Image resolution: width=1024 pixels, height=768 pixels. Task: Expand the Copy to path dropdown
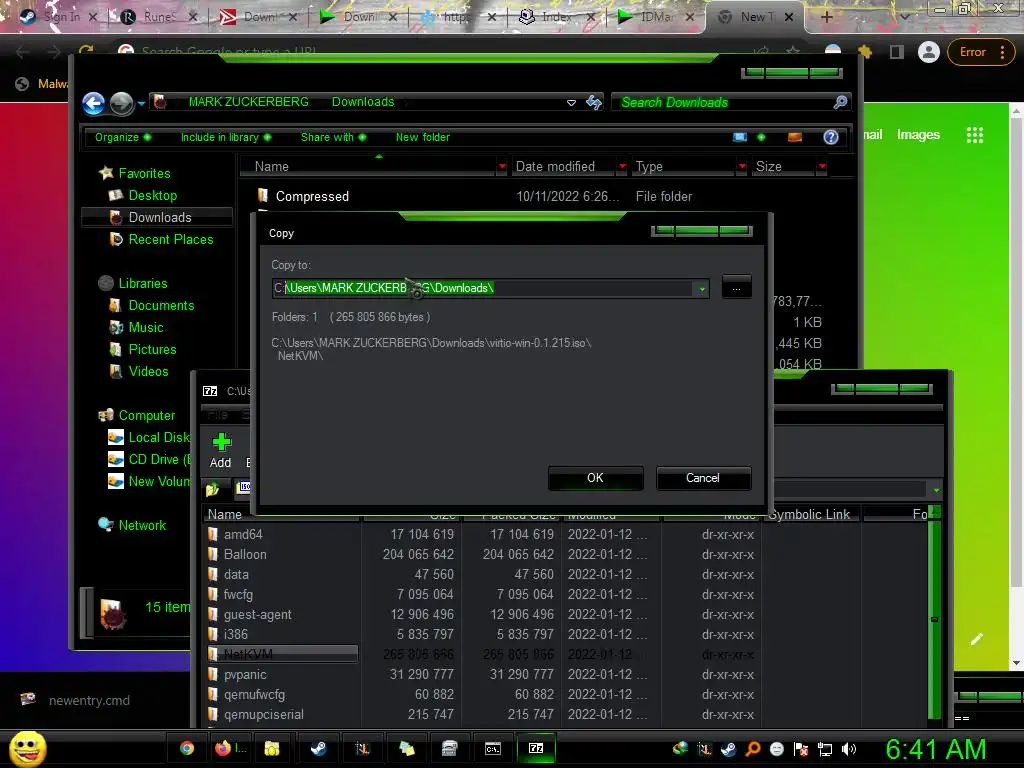[702, 288]
